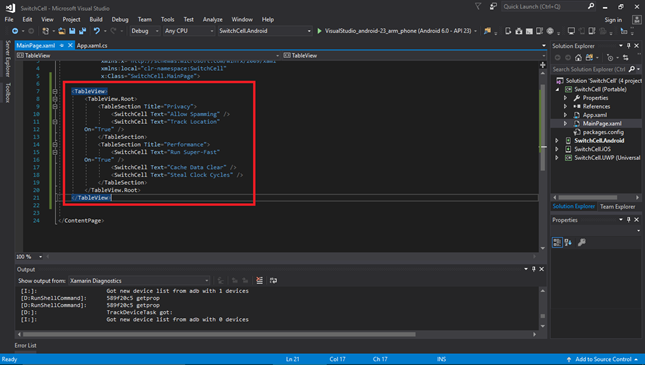
Task: Open the Any CPU platform dropdown
Action: [x=189, y=31]
